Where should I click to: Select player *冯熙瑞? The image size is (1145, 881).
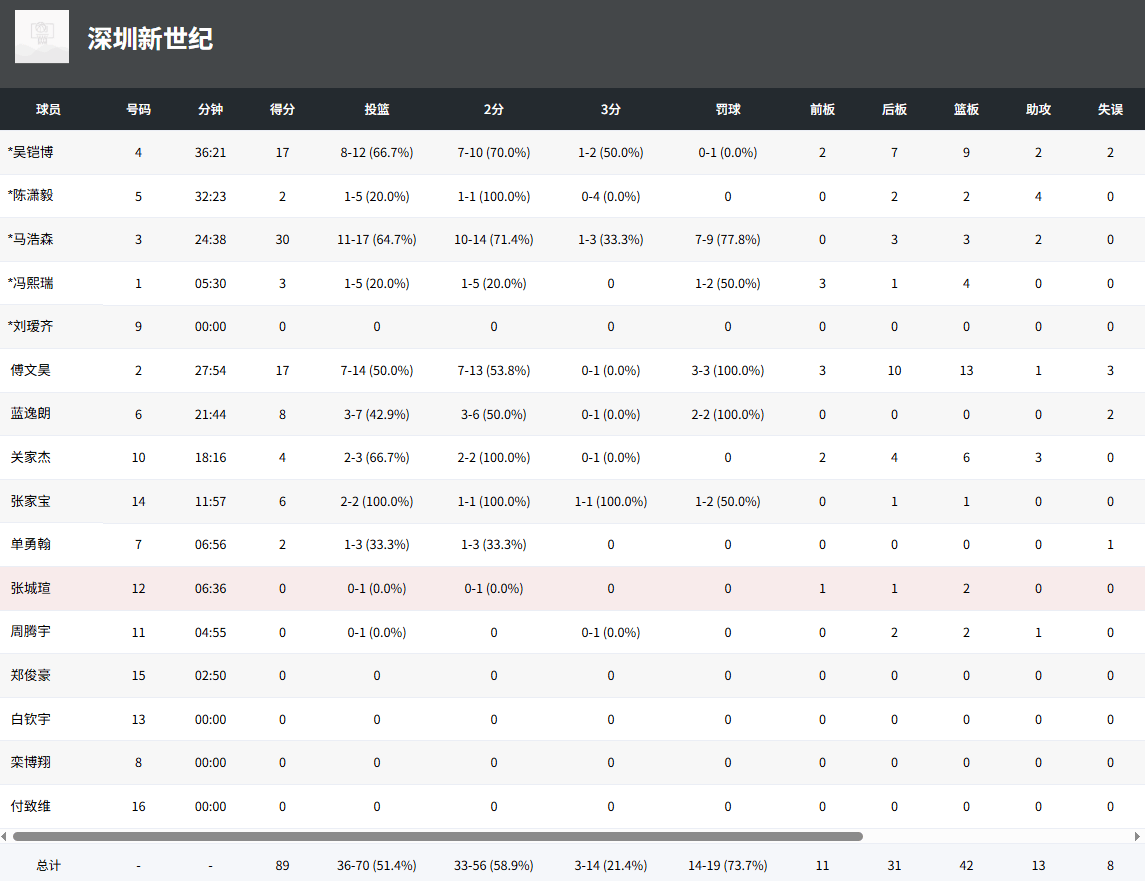coord(31,283)
